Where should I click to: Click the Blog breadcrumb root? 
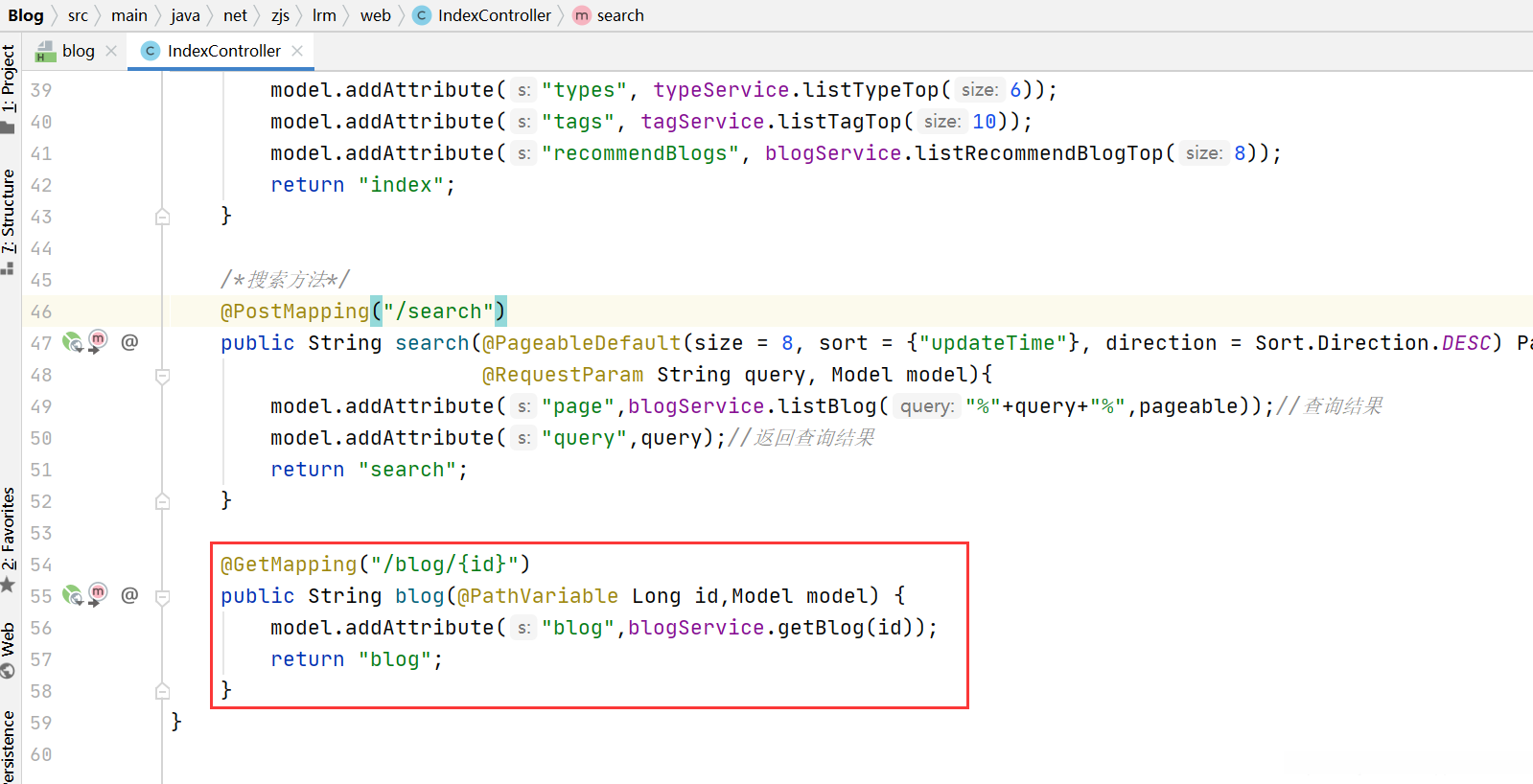pos(26,15)
